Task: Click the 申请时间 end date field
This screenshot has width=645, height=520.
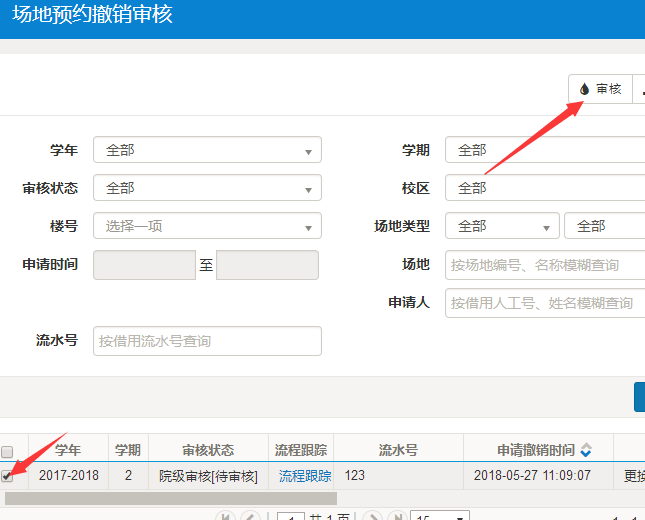Action: [x=267, y=265]
